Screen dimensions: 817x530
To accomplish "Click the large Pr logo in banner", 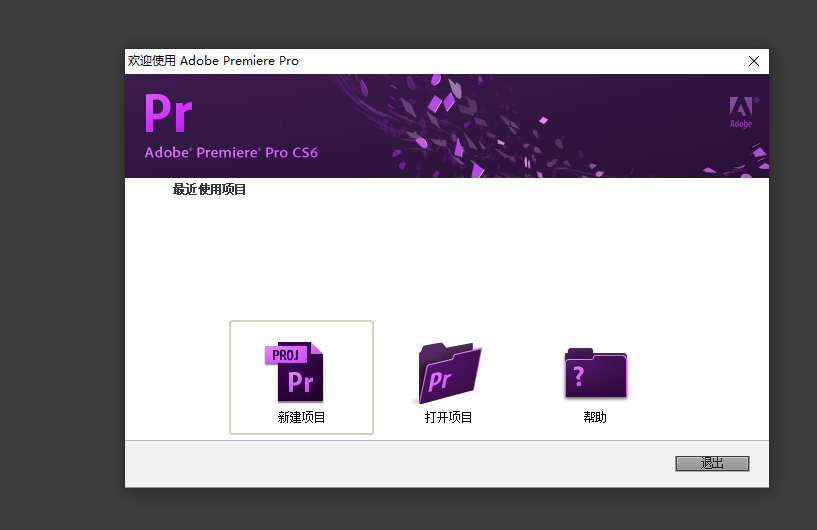I will (x=168, y=113).
